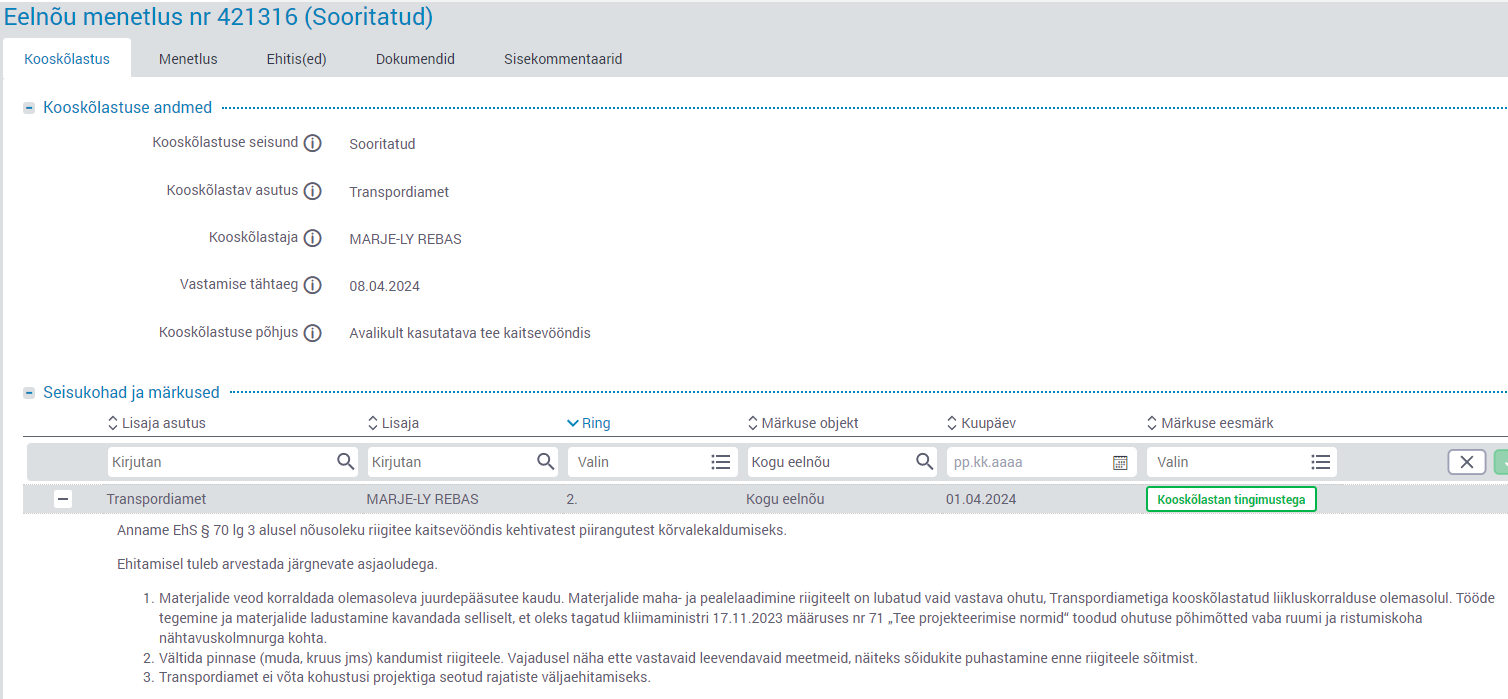Click the Transpordiamet cell in remark row

point(156,499)
